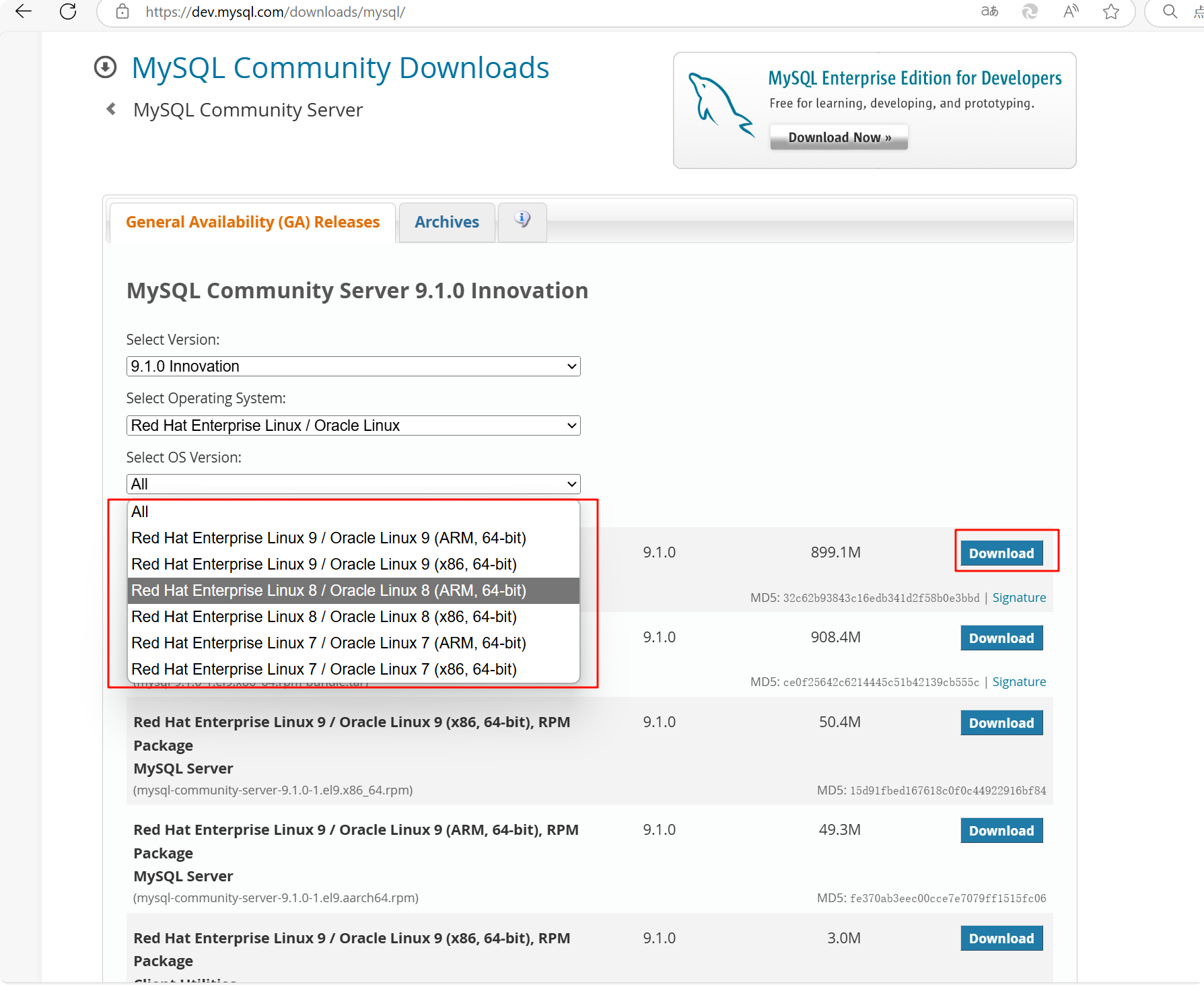Click the translate icon in the address bar
Screen dimensions: 1204x985
tap(989, 11)
